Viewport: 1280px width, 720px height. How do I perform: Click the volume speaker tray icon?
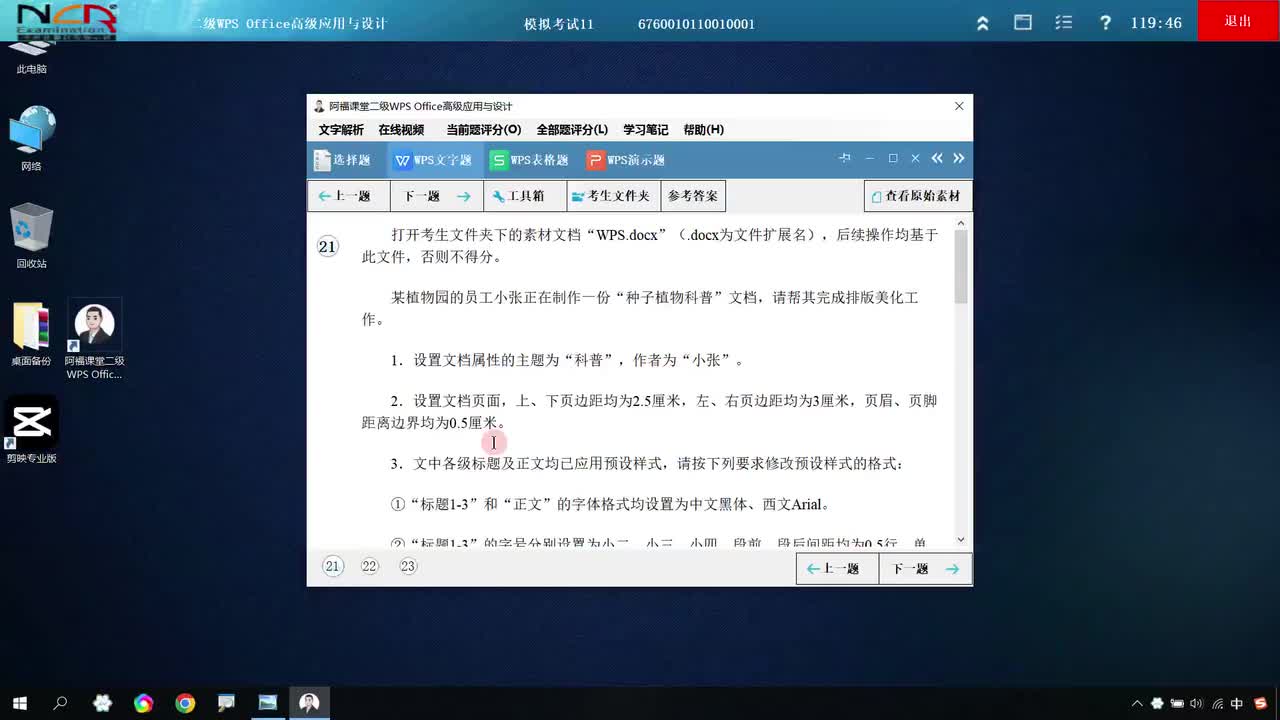tap(1196, 703)
